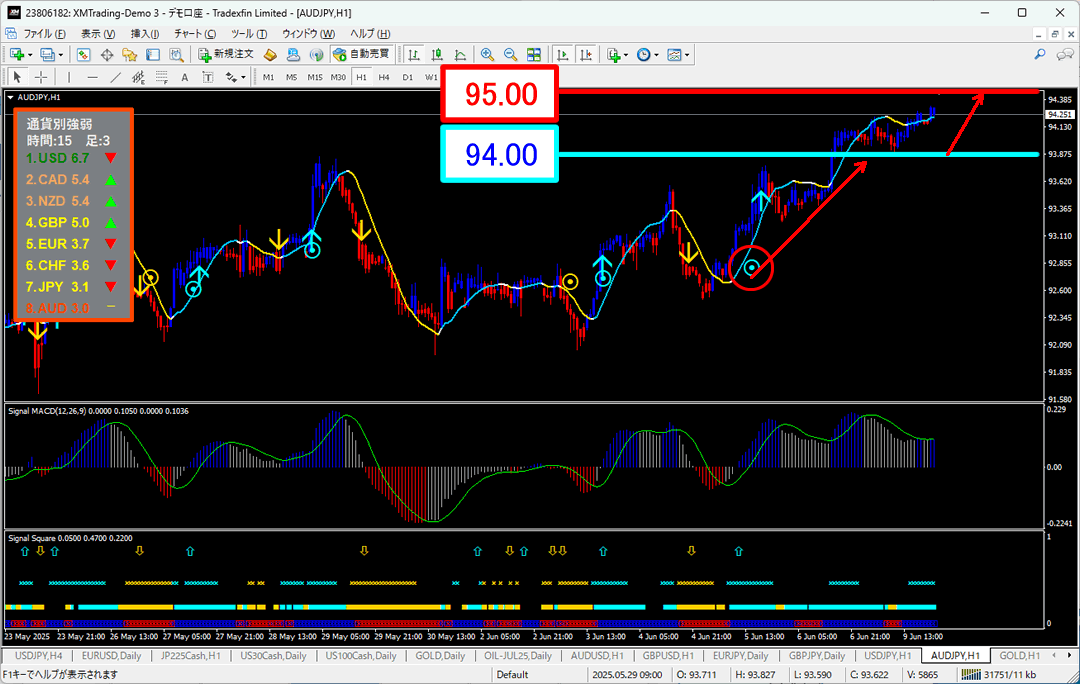Image resolution: width=1080 pixels, height=685 pixels.
Task: Open the Data Window crosshair-circle icon
Action: pyautogui.click(x=107, y=54)
